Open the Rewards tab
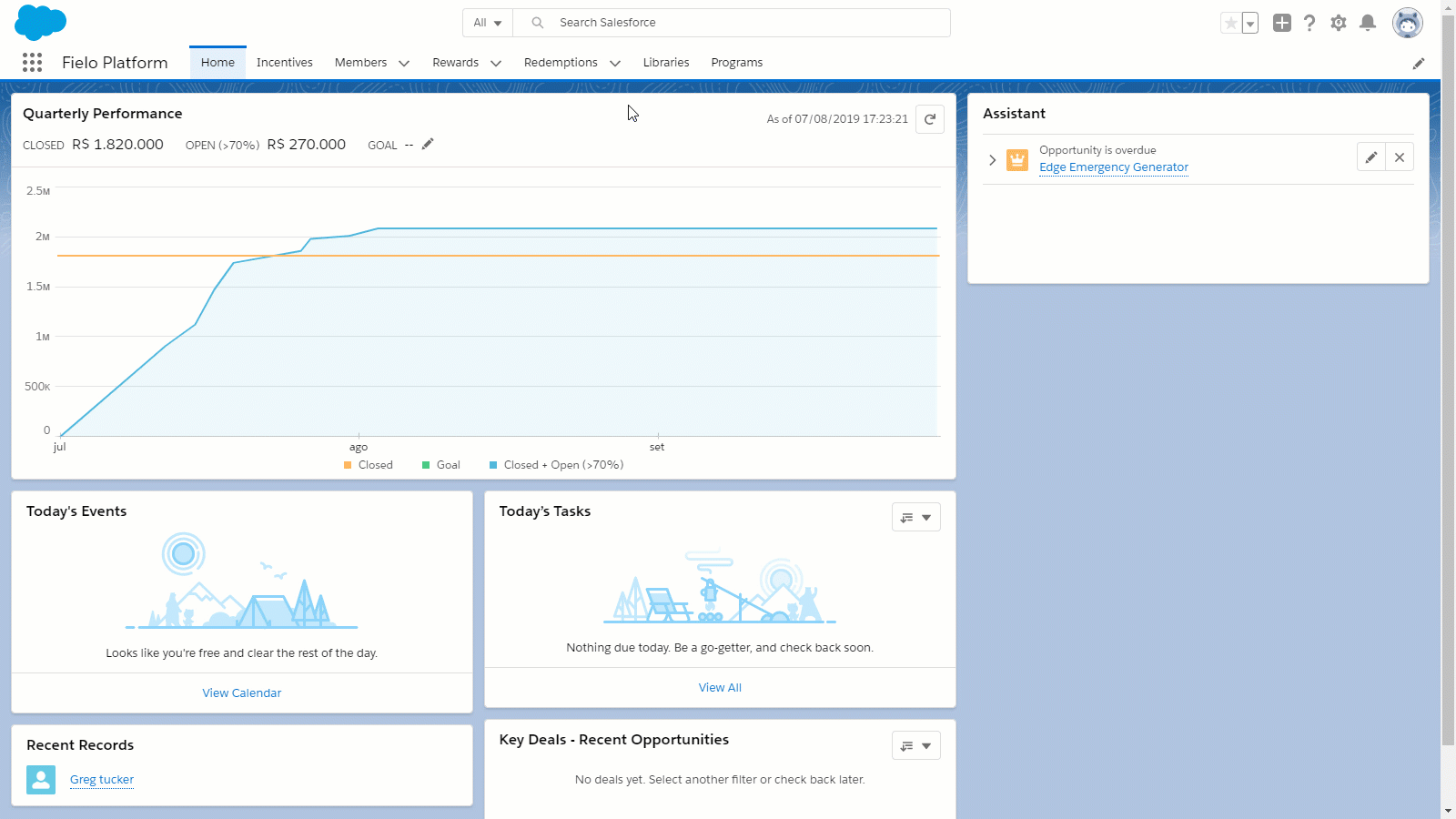Image resolution: width=1456 pixels, height=819 pixels. [456, 63]
